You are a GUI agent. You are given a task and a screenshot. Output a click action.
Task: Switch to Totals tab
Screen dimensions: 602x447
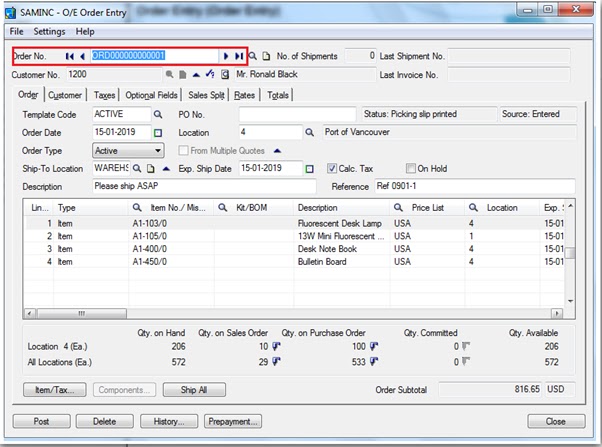click(278, 95)
